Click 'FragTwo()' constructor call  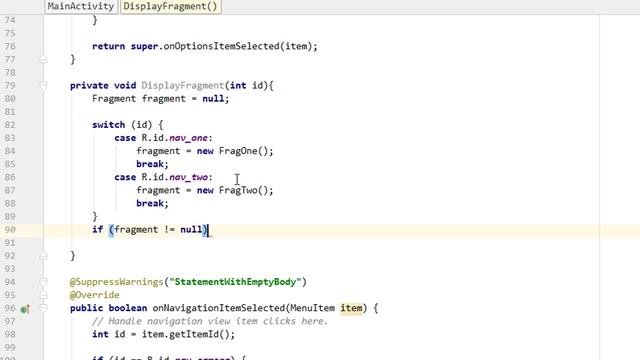click(x=243, y=190)
